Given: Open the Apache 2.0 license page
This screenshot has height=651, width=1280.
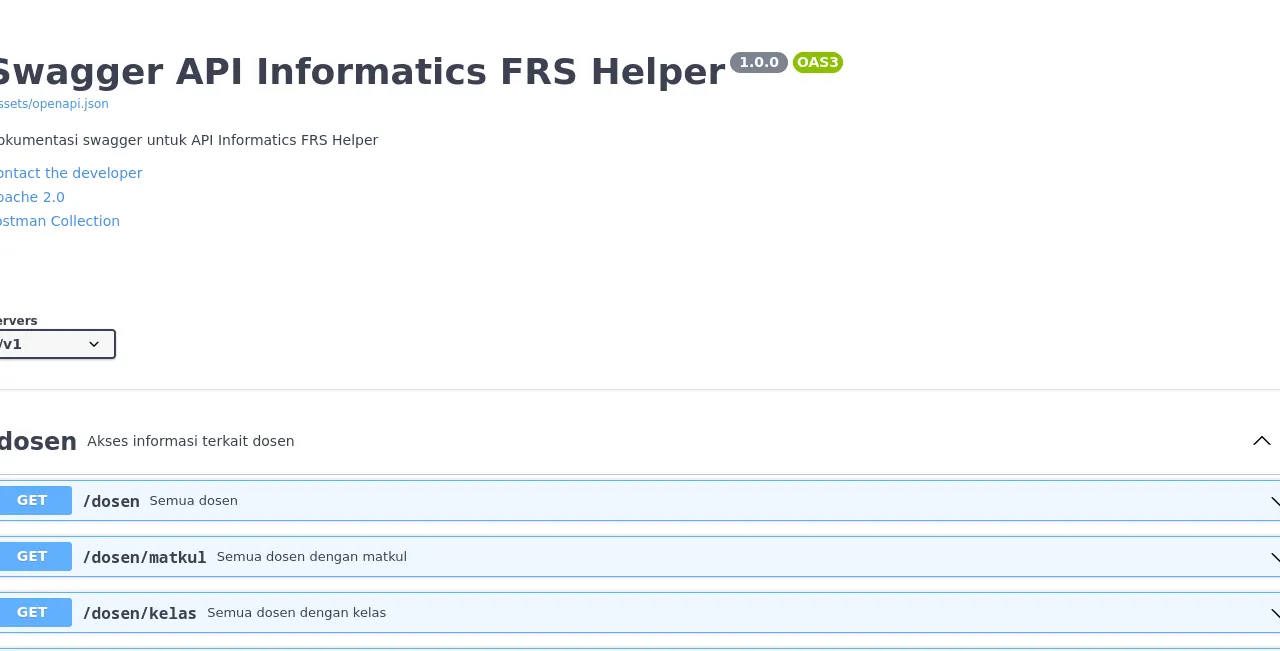Looking at the screenshot, I should [x=32, y=197].
